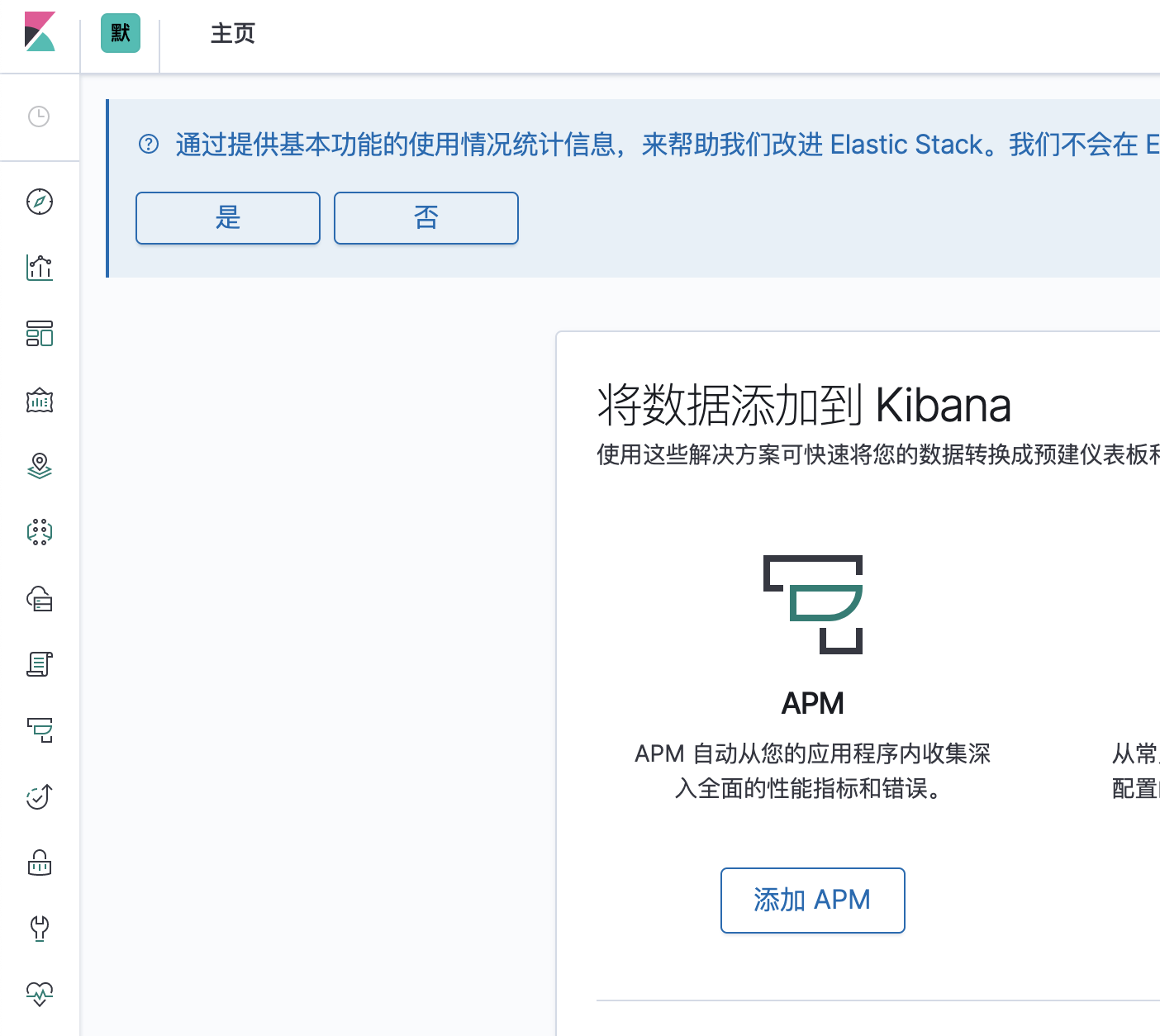
Task: Open Dev Tools wrench icon
Action: coord(40,929)
